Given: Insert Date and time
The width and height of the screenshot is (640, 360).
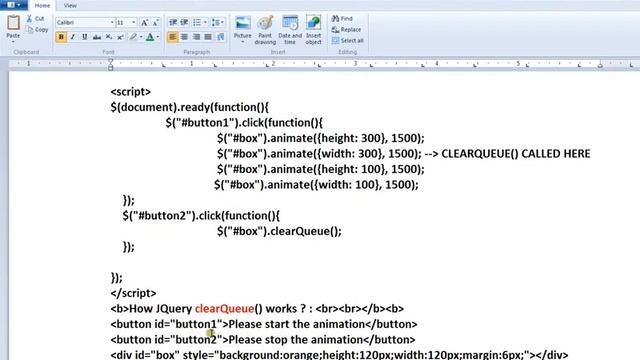Looking at the screenshot, I should click(290, 30).
